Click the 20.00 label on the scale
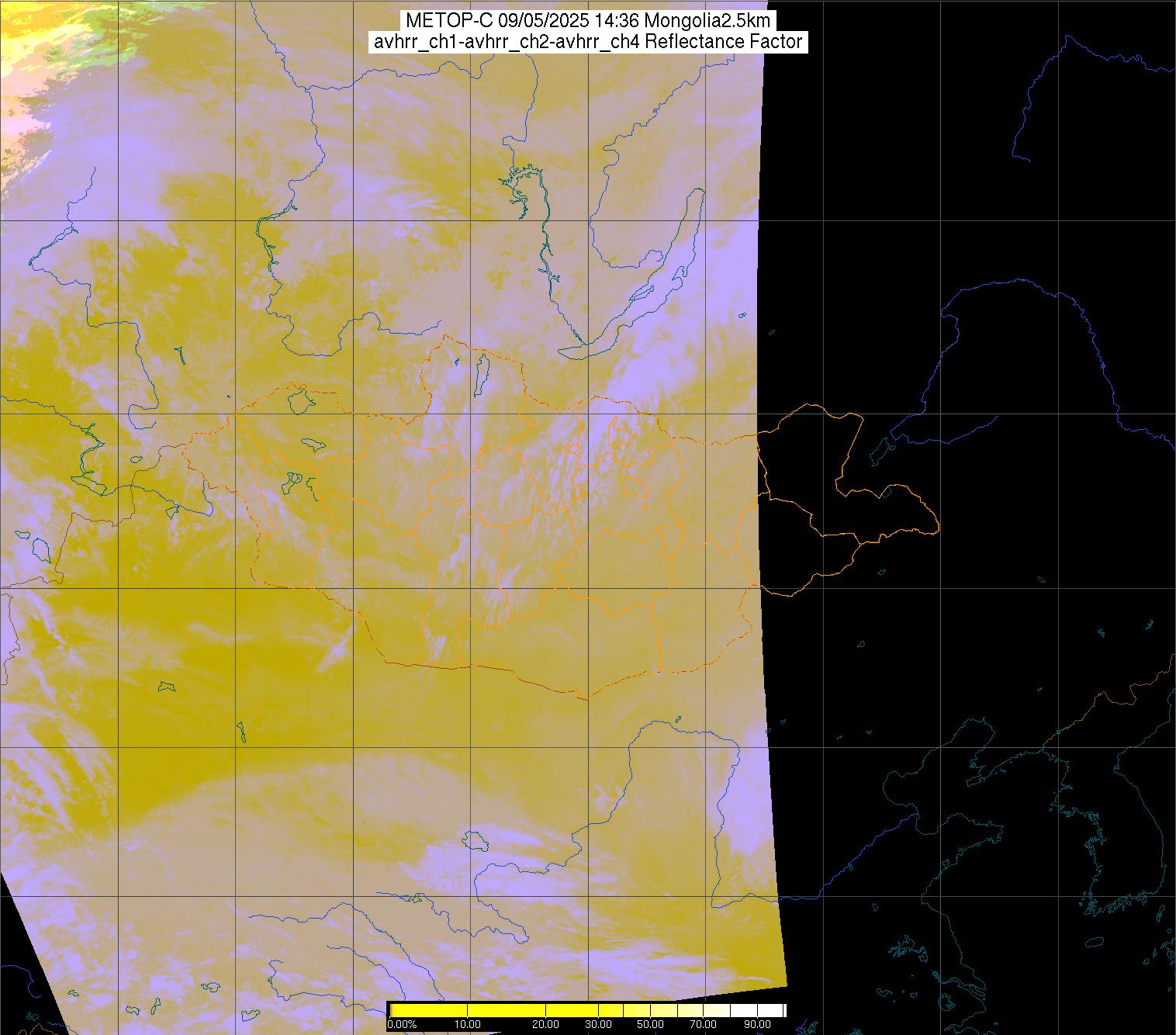The width and height of the screenshot is (1176, 1035). pos(545,1024)
